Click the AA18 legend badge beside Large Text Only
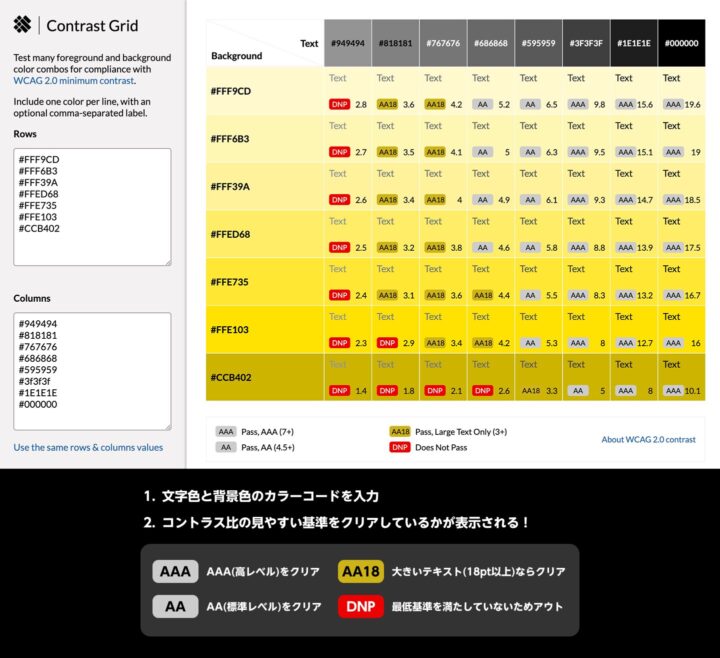The image size is (720, 658). pyautogui.click(x=400, y=432)
